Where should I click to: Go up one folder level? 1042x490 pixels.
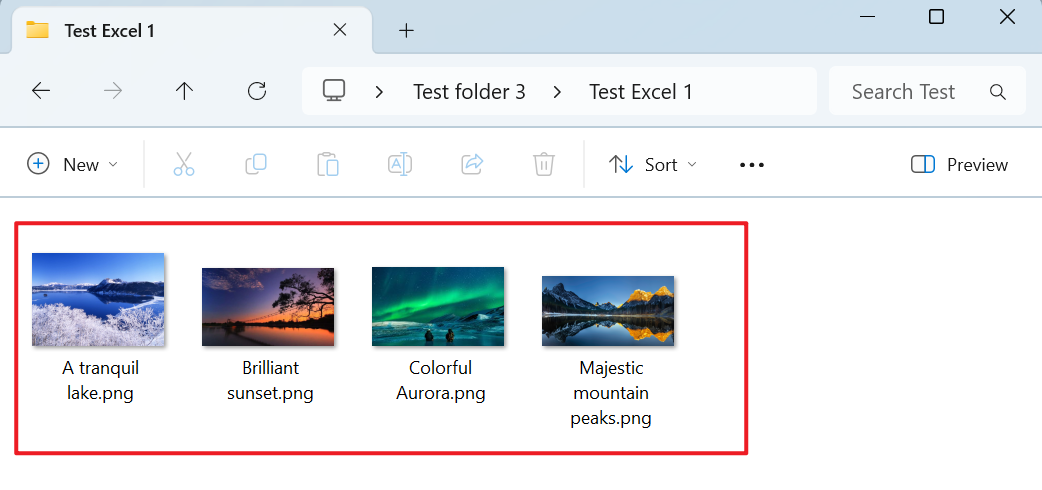(184, 92)
